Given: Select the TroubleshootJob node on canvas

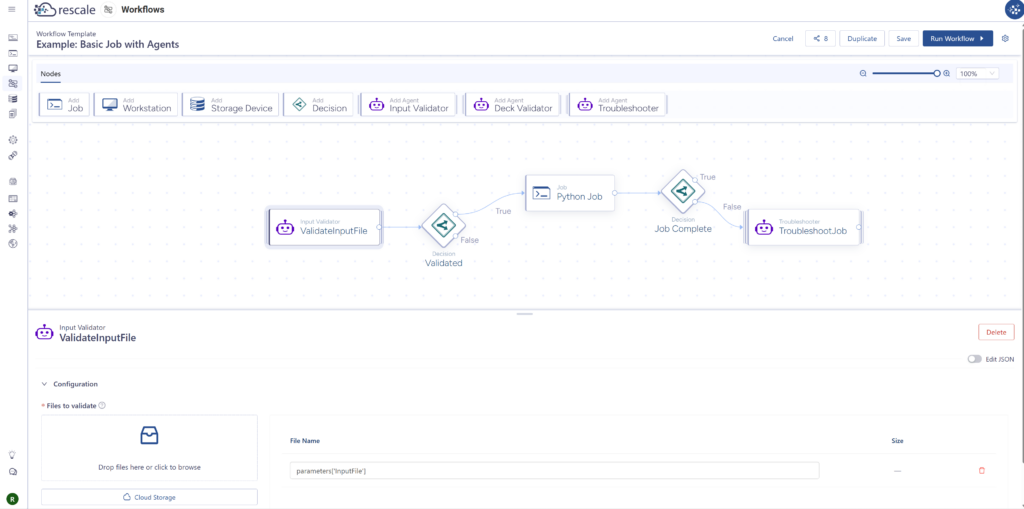Looking at the screenshot, I should pos(803,227).
